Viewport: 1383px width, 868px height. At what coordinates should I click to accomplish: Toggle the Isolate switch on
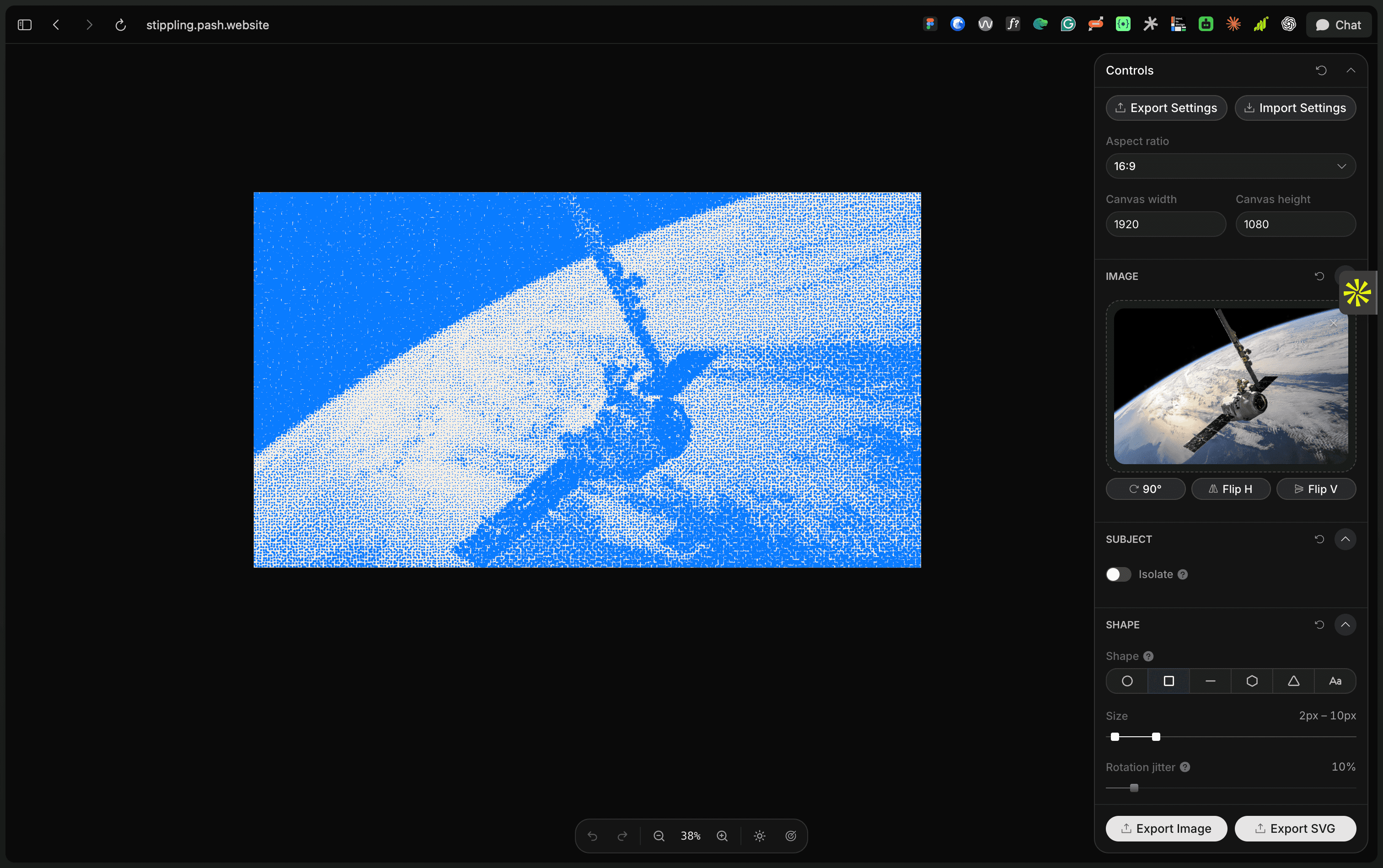pyautogui.click(x=1118, y=574)
